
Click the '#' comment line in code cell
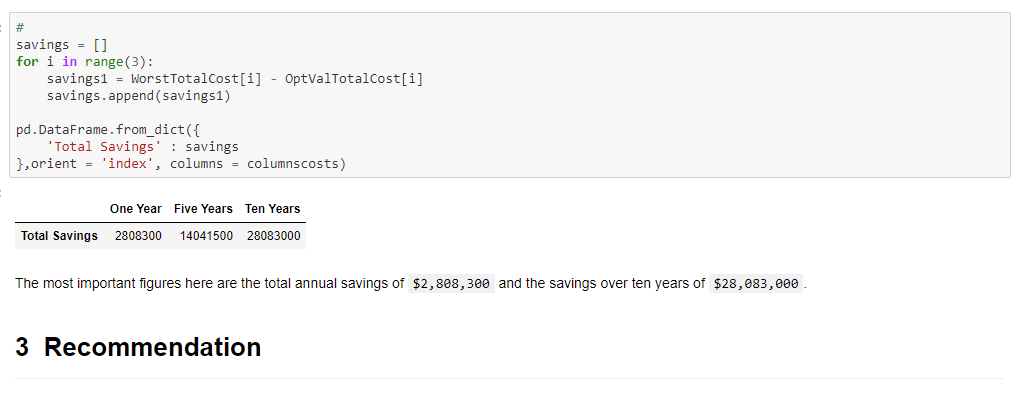click(x=20, y=28)
